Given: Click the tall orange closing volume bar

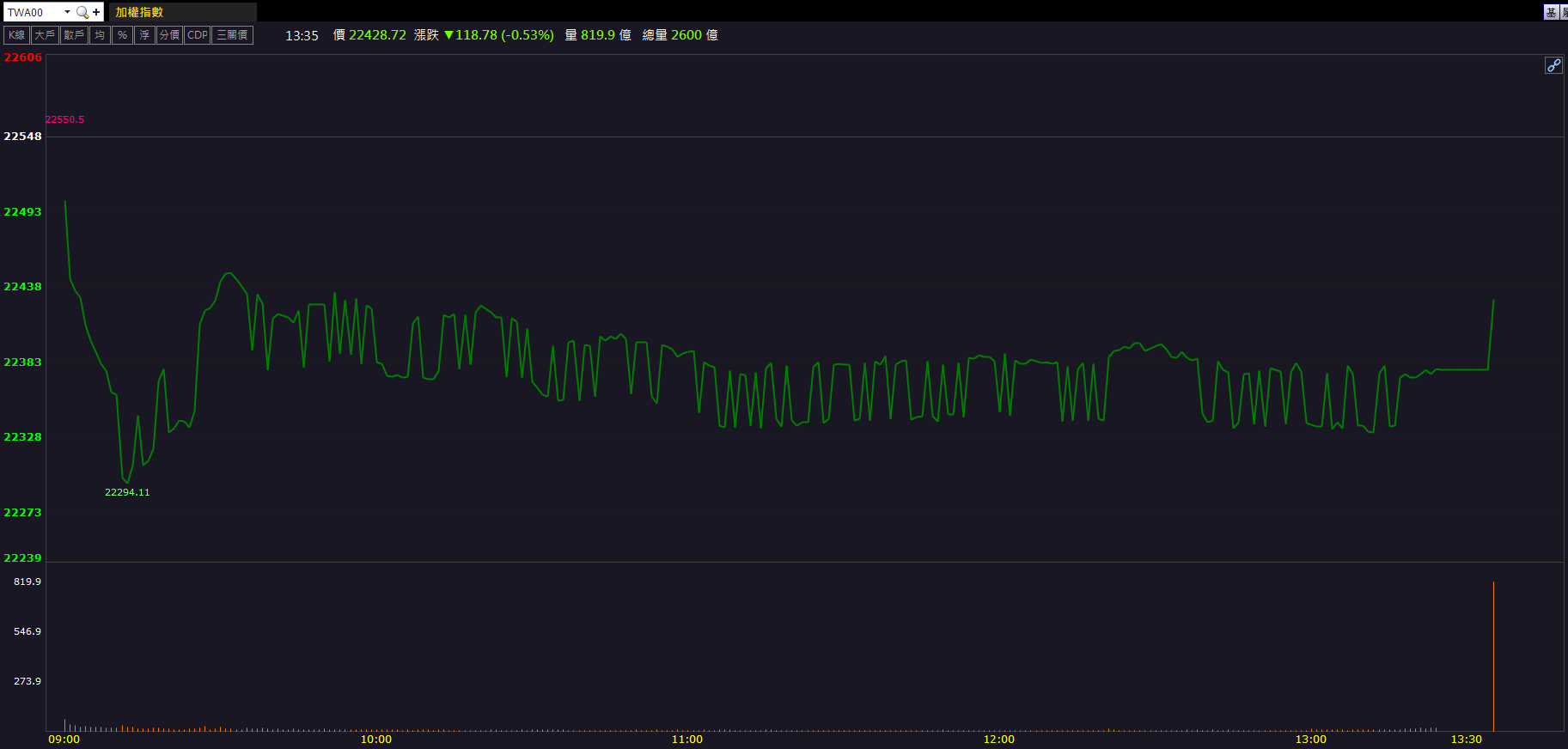Looking at the screenshot, I should pos(1493,656).
